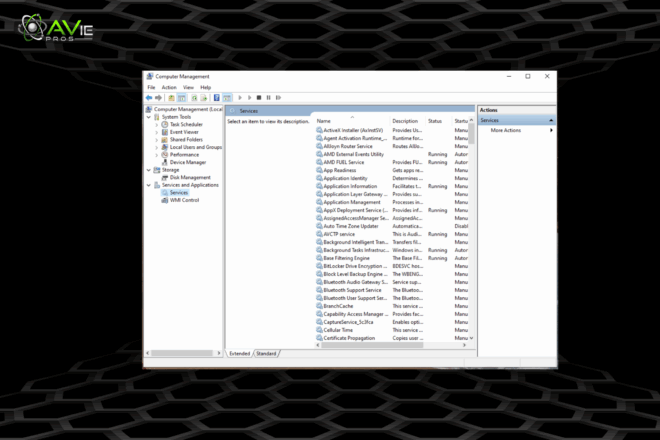Image resolution: width=660 pixels, height=440 pixels.
Task: Select WMI Control in the tree
Action: tap(184, 200)
